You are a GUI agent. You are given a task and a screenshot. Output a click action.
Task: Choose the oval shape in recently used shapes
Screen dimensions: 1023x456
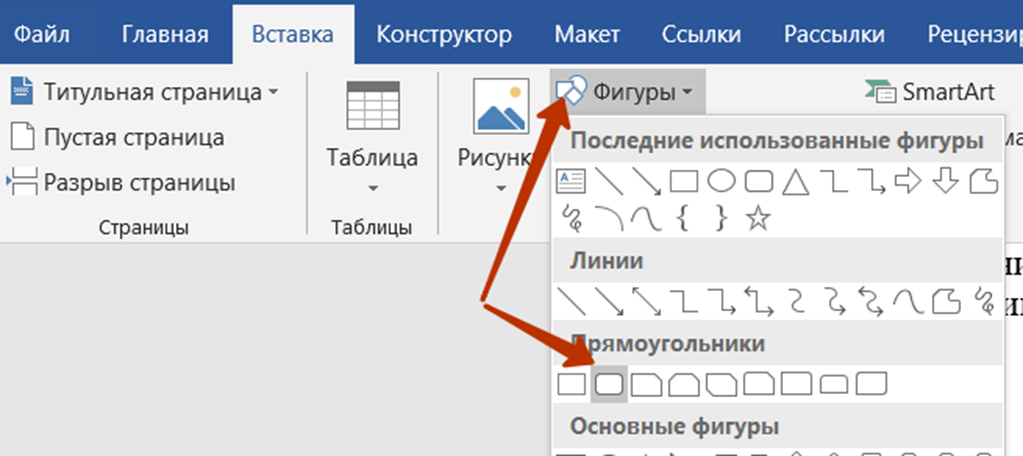[x=722, y=181]
